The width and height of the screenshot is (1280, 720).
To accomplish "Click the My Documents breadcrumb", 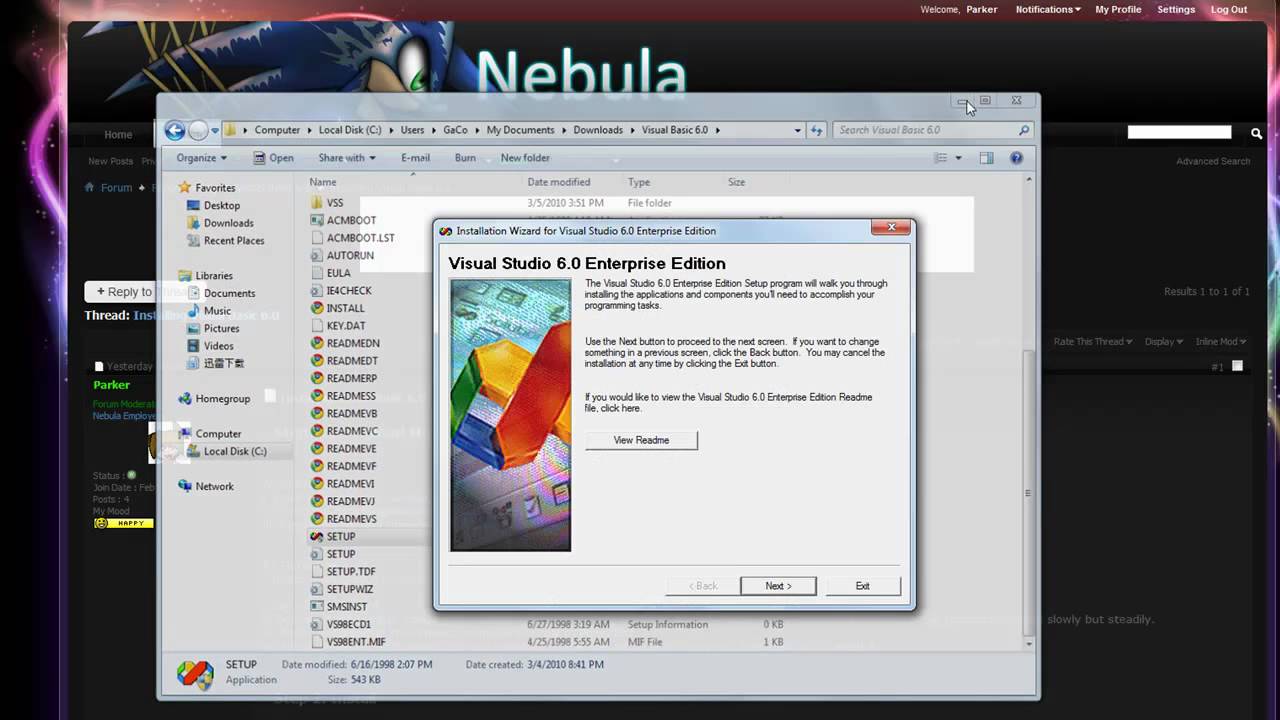I will click(520, 130).
